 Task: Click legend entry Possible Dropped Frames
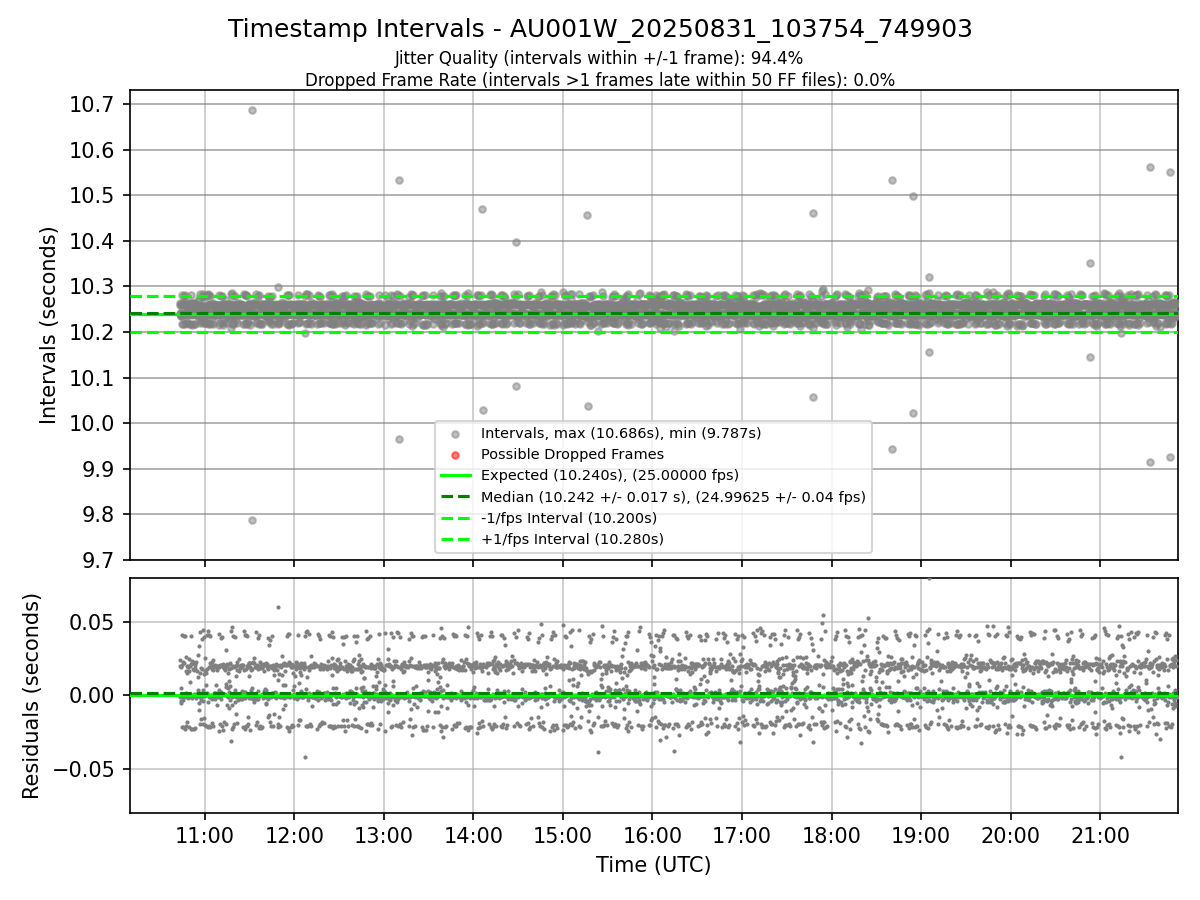point(572,454)
